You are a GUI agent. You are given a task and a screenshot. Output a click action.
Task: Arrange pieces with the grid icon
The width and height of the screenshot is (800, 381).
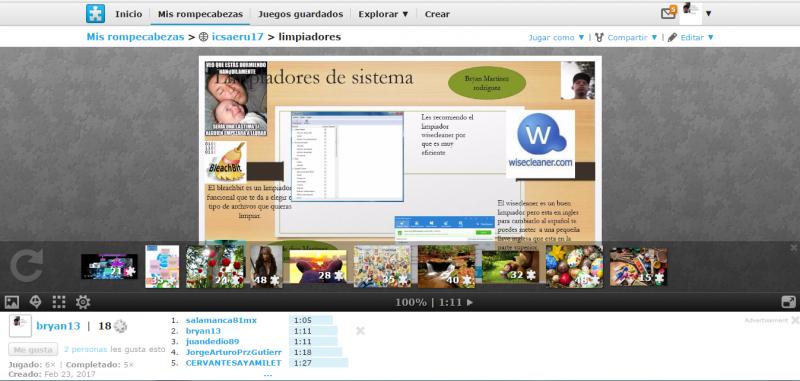tap(59, 302)
